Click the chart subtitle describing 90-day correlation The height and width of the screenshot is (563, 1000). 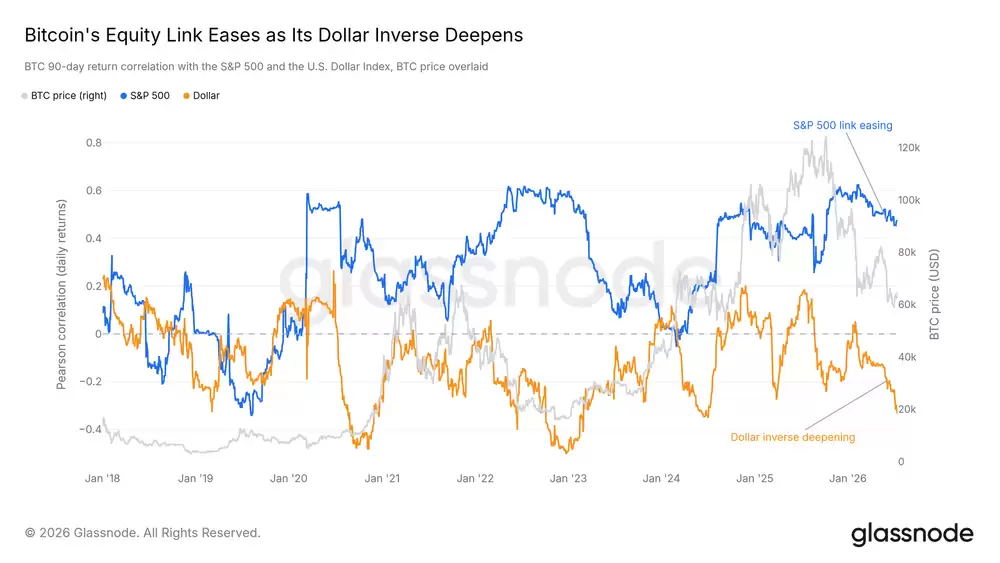pos(256,66)
